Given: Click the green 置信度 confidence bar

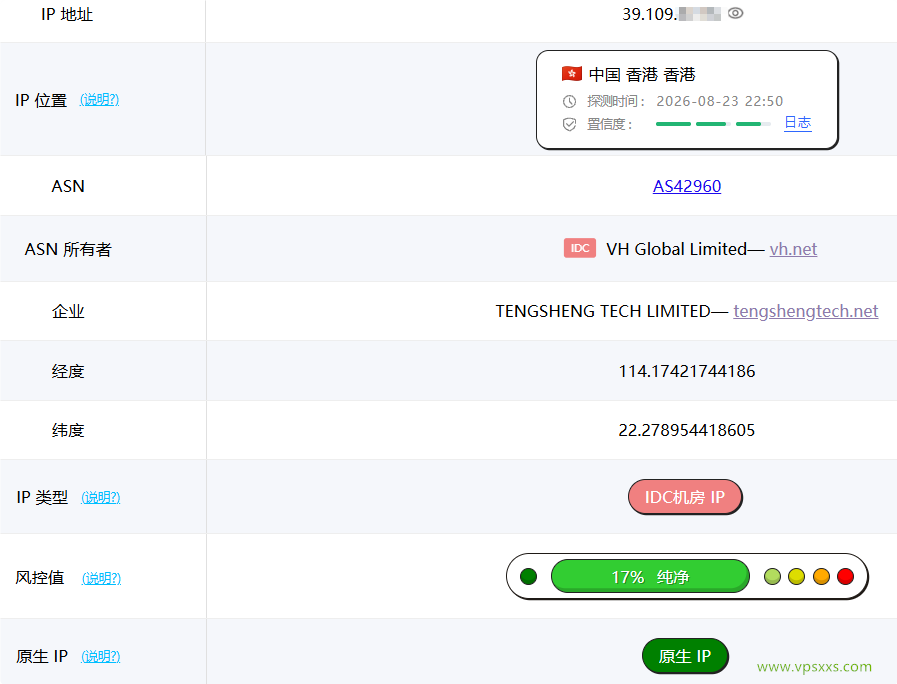Looking at the screenshot, I should pyautogui.click(x=713, y=124).
